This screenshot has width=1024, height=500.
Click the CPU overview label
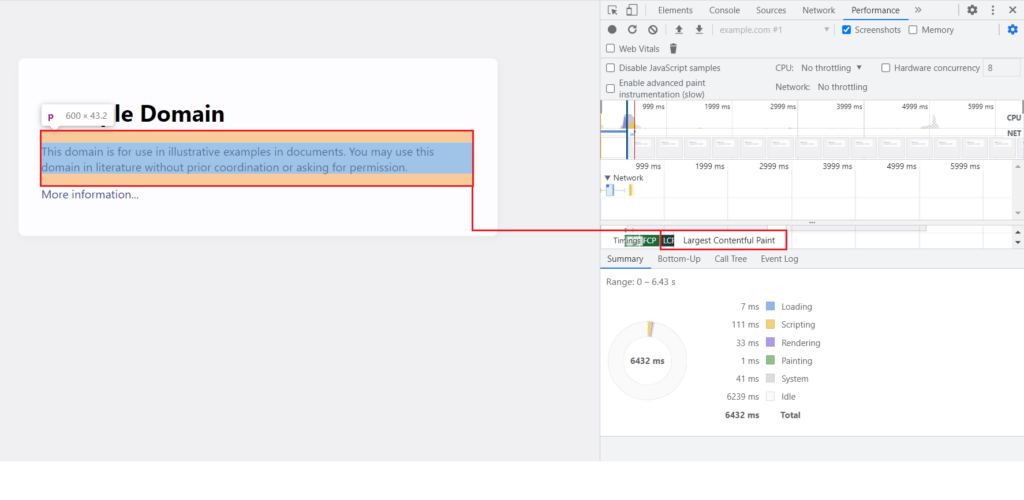pyautogui.click(x=1014, y=117)
